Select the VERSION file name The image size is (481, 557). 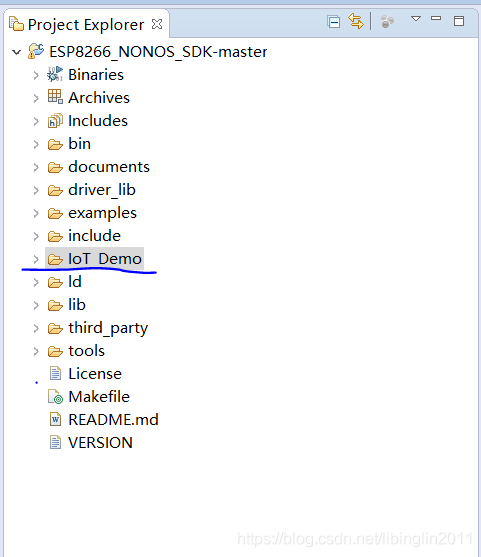101,443
